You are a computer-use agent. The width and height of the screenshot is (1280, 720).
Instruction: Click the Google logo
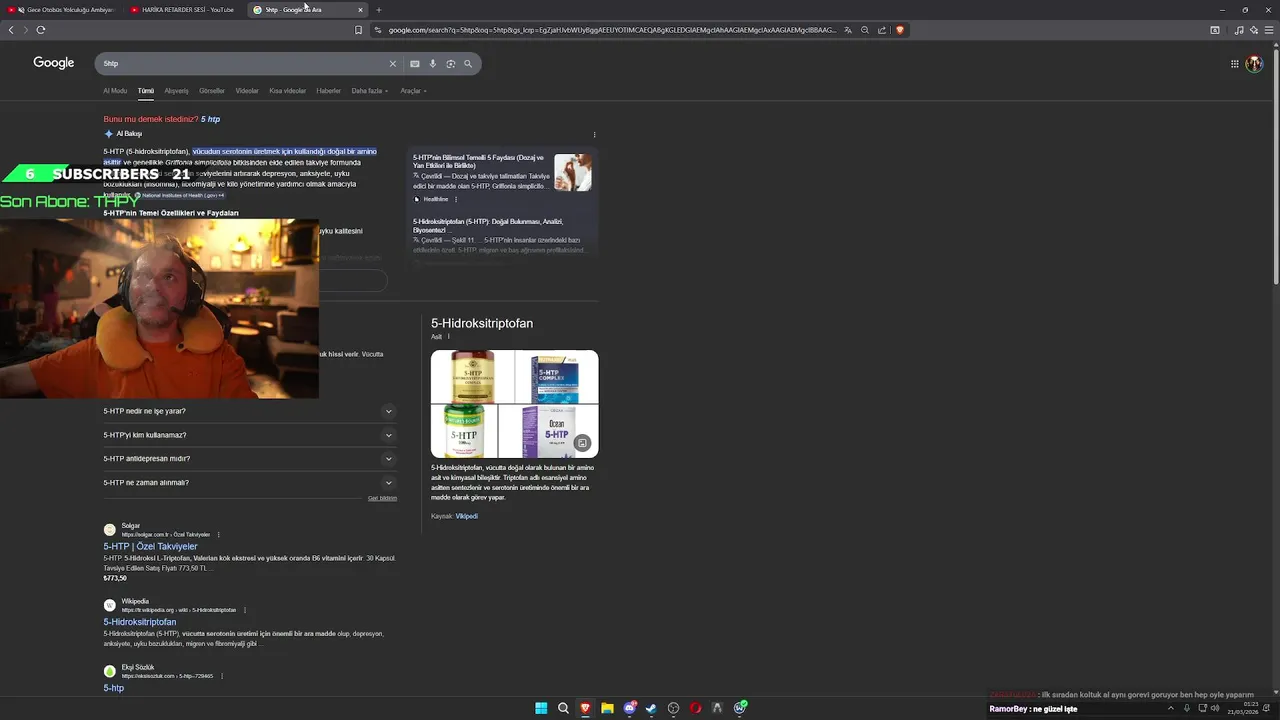point(54,63)
